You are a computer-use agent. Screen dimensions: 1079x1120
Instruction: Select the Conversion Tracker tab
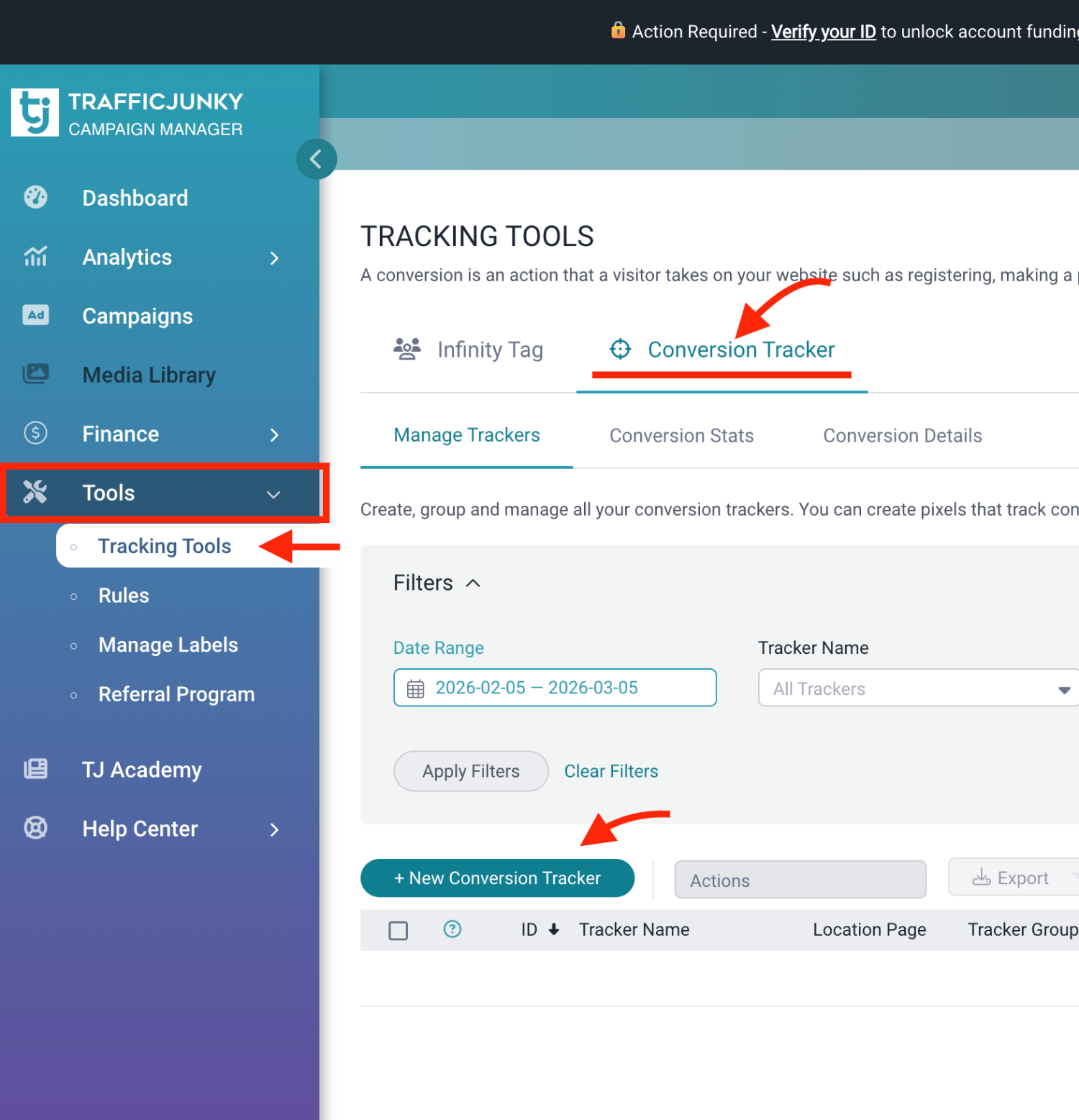(x=722, y=350)
